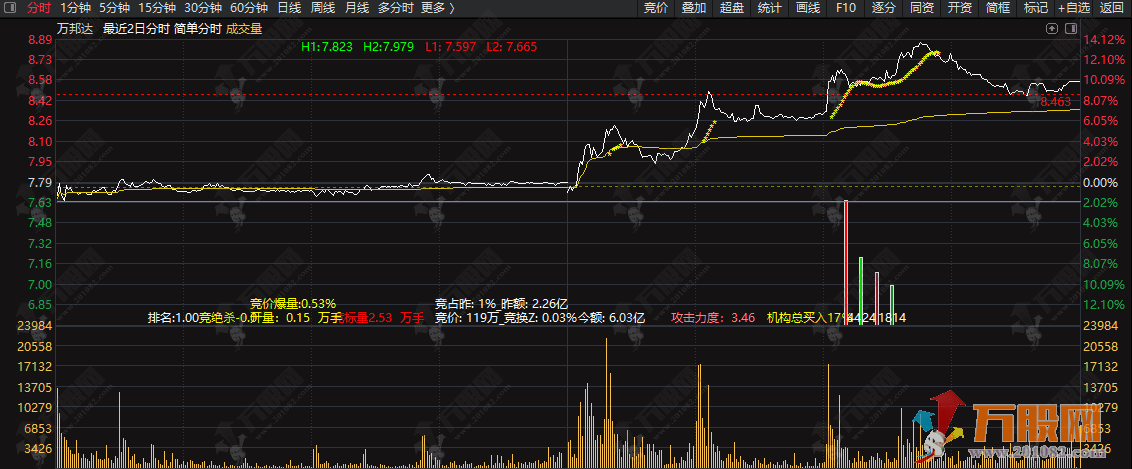
Task: Activate the 画线 drawing tool button
Action: click(x=808, y=8)
